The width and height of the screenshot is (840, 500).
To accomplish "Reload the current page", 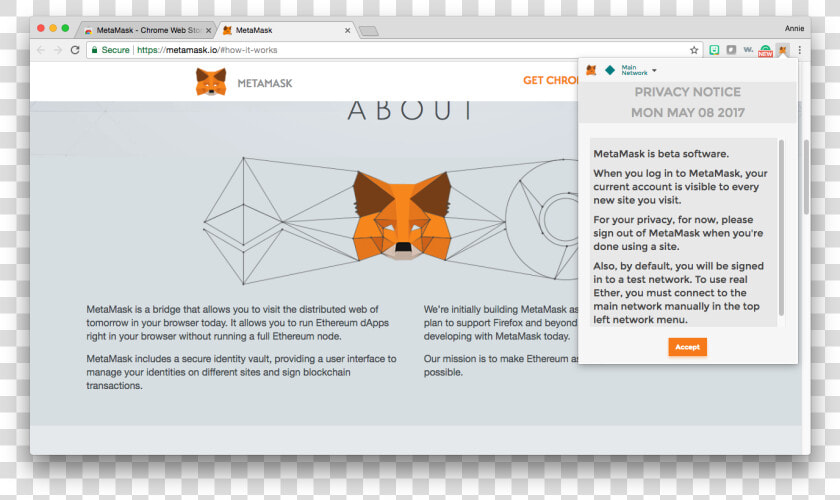I will click(x=75, y=50).
